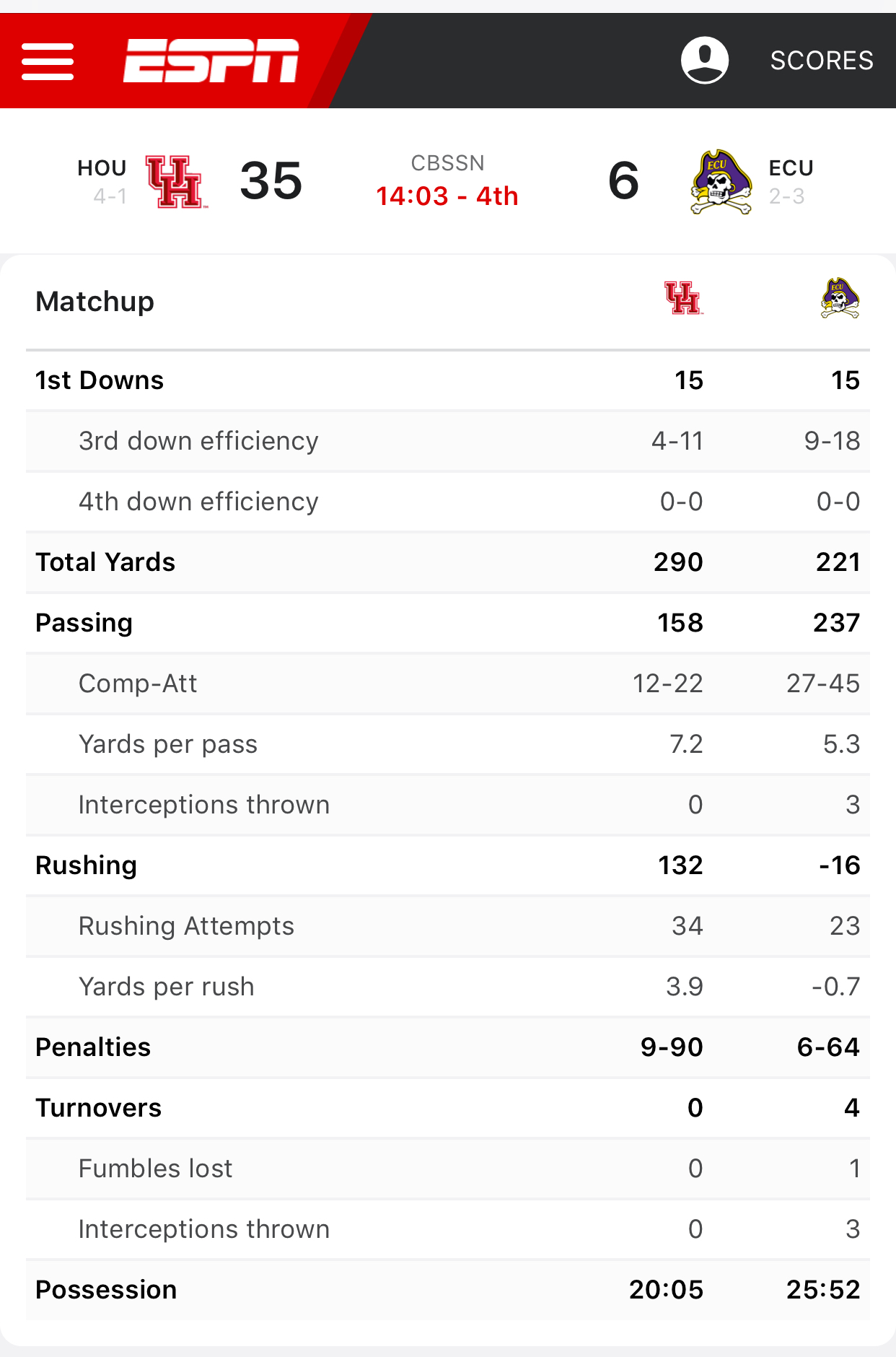Open the HOU team abbreviation link

[102, 168]
